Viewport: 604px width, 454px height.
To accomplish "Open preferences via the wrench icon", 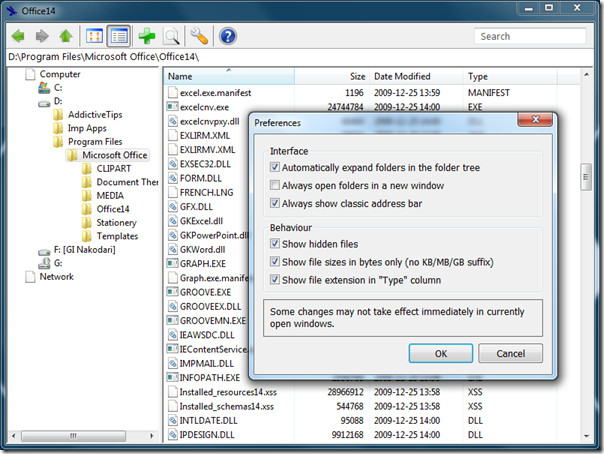I will (199, 36).
